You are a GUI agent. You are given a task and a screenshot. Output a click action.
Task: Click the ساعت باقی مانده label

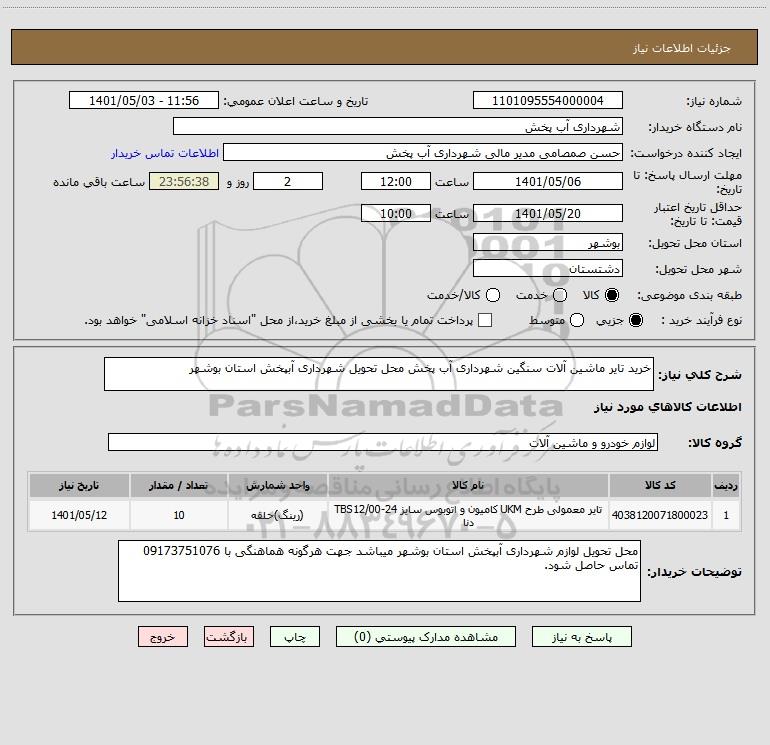(99, 182)
